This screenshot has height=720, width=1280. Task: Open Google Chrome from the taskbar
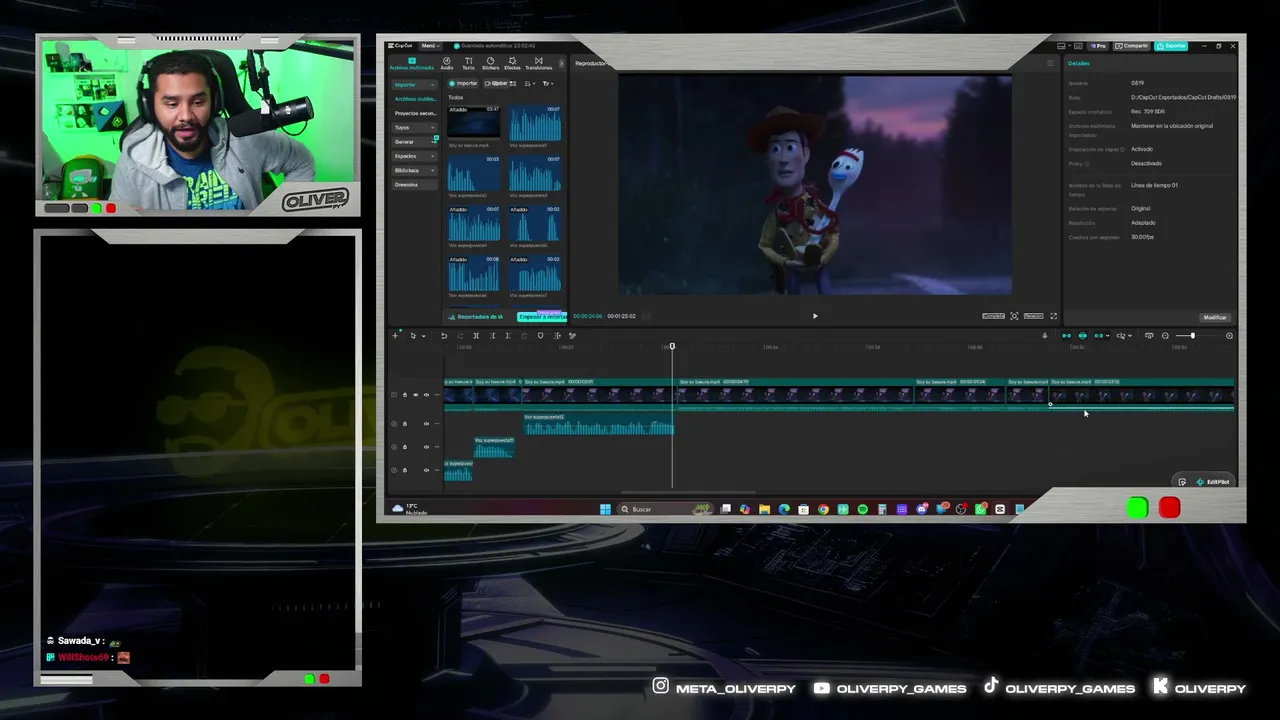823,509
